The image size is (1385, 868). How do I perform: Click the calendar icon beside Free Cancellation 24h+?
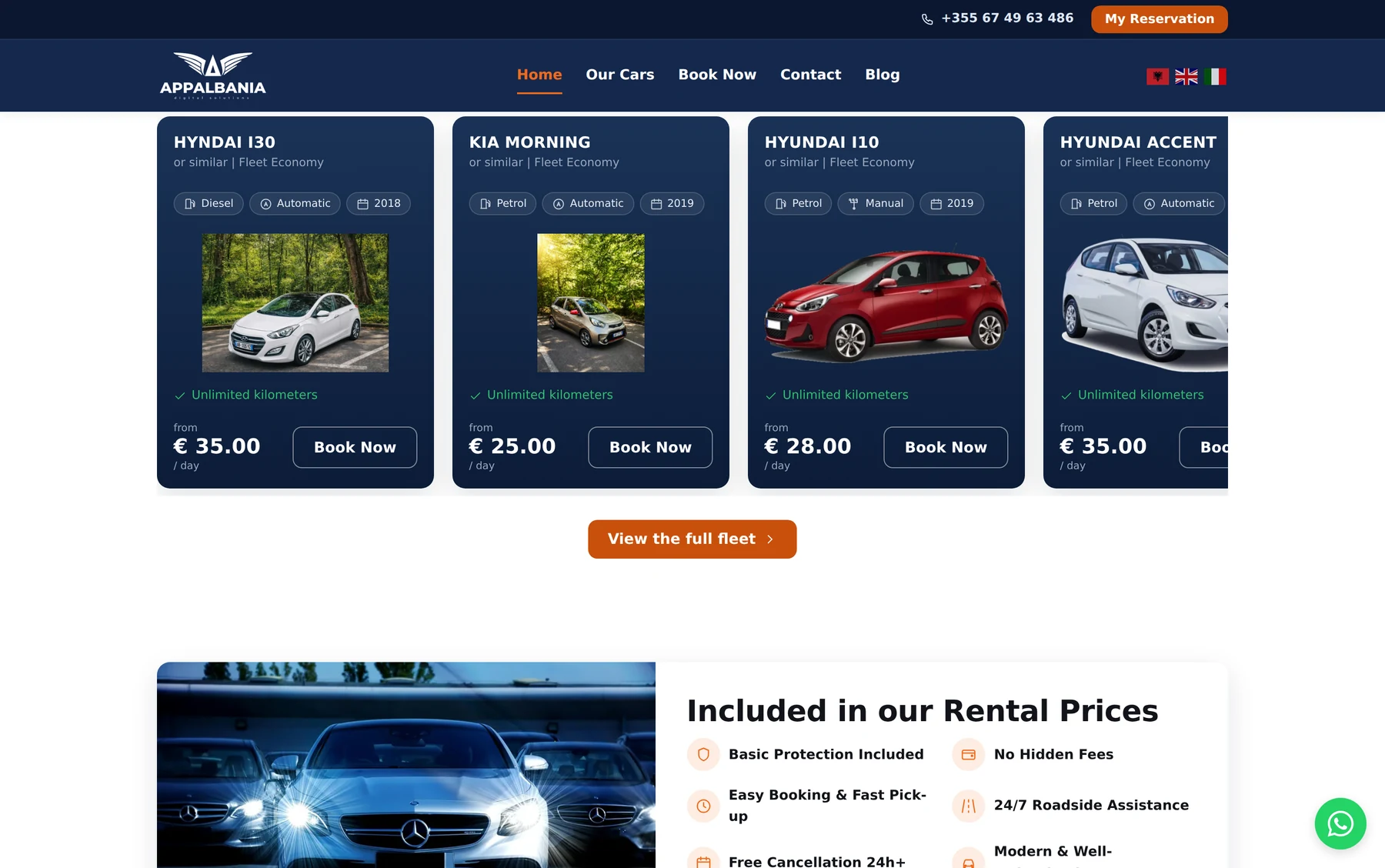coord(703,861)
